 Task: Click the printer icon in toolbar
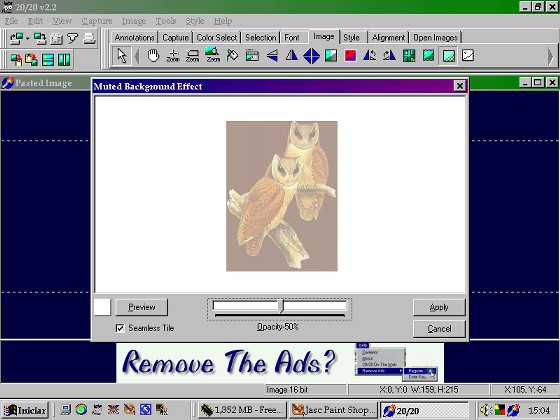click(x=89, y=38)
